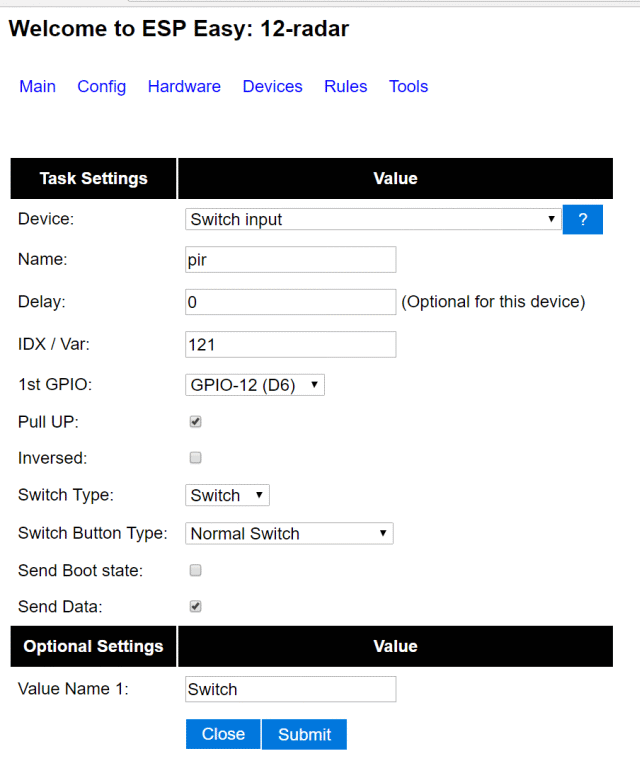
Task: Click the Value Name 1 input field
Action: point(290,689)
